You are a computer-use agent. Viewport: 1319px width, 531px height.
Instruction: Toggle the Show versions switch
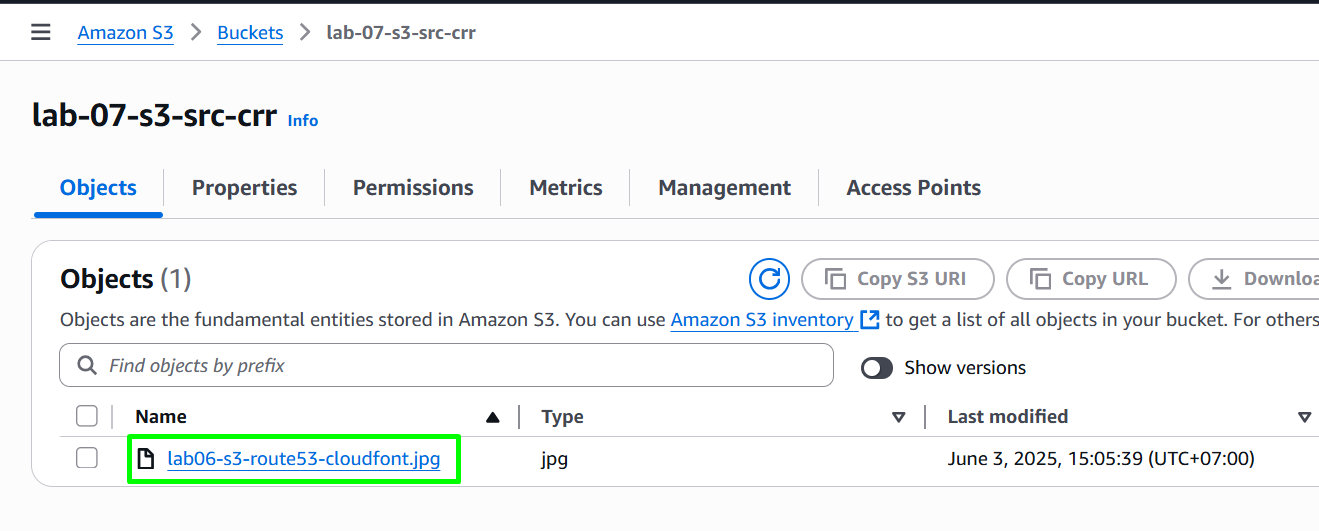point(877,368)
